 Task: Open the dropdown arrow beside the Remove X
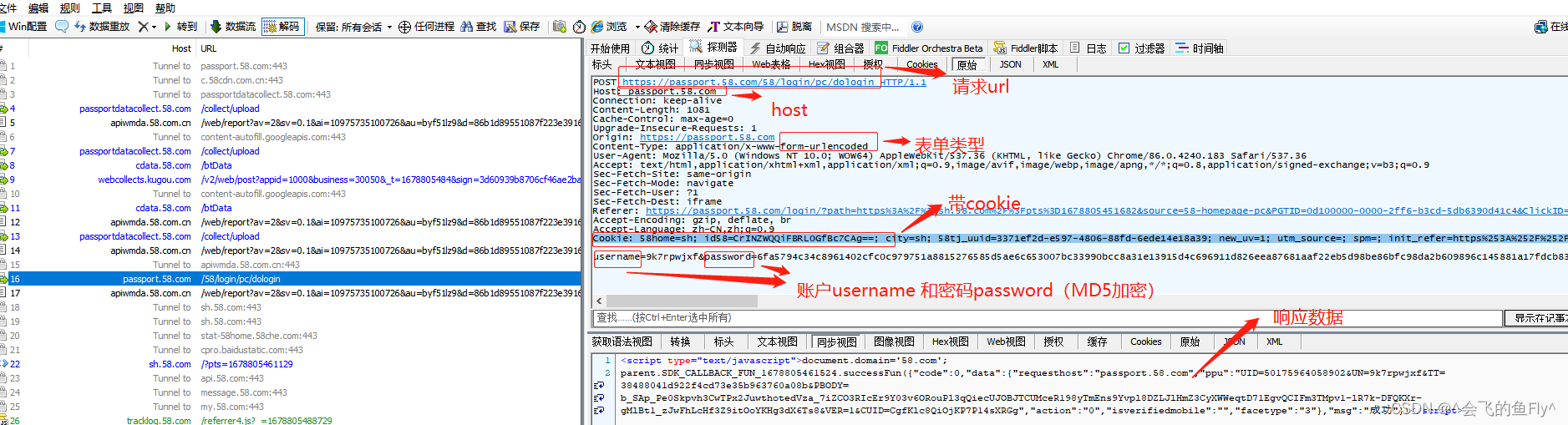(x=154, y=27)
